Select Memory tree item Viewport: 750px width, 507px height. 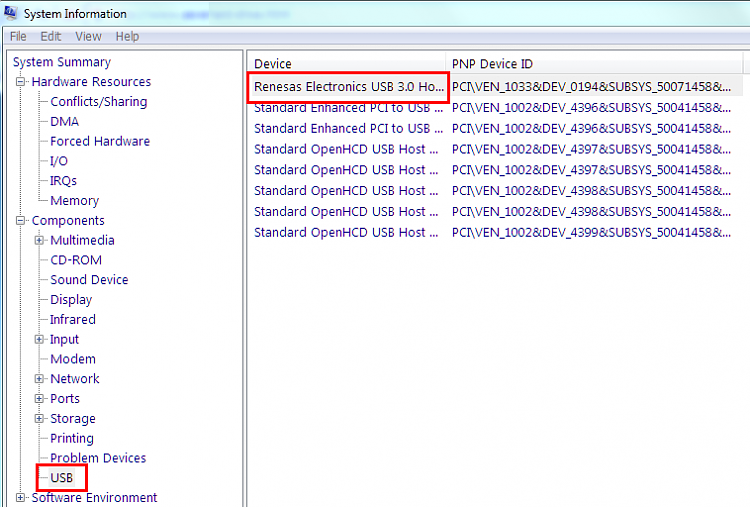[75, 201]
